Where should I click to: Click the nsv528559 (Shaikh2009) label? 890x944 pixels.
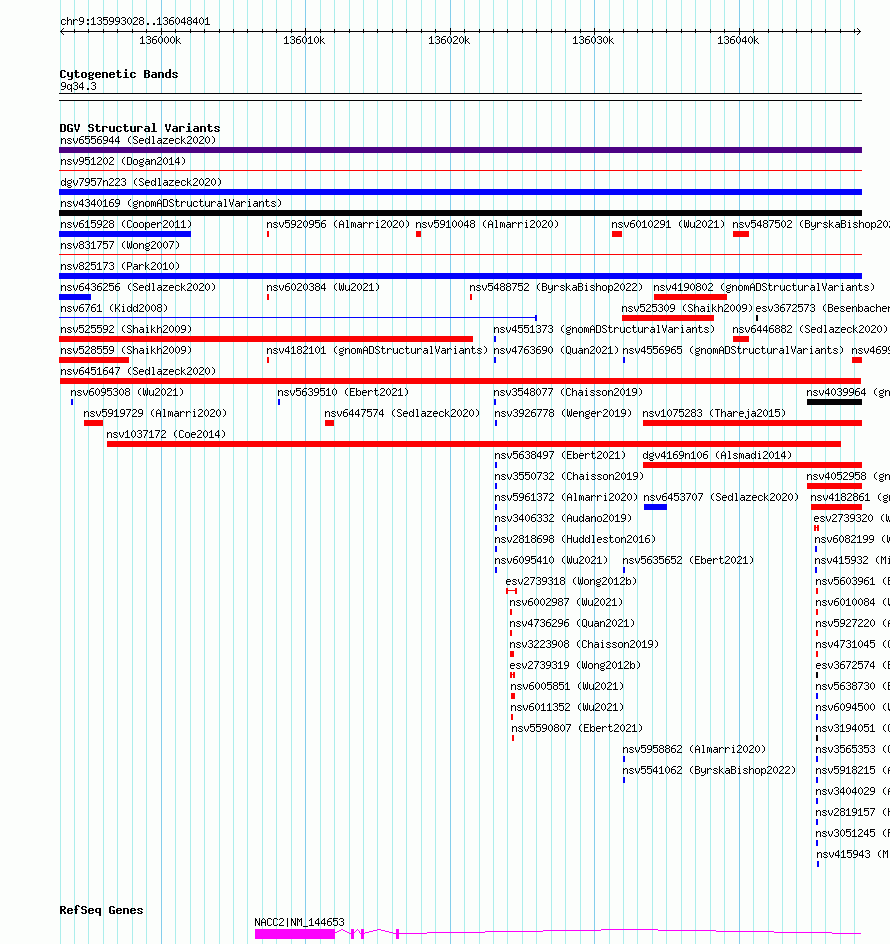coord(126,350)
